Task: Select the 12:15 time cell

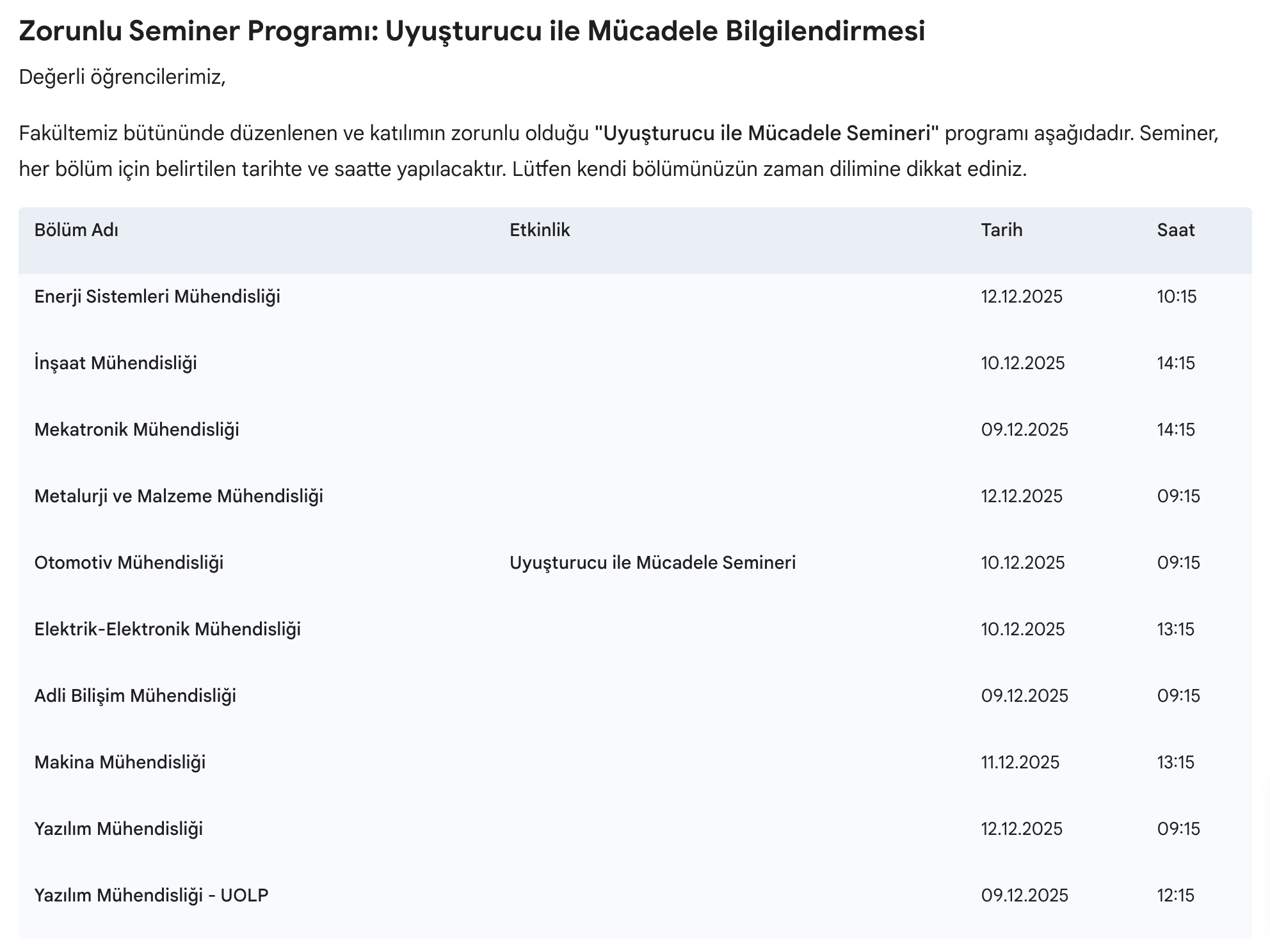Action: [x=1175, y=896]
